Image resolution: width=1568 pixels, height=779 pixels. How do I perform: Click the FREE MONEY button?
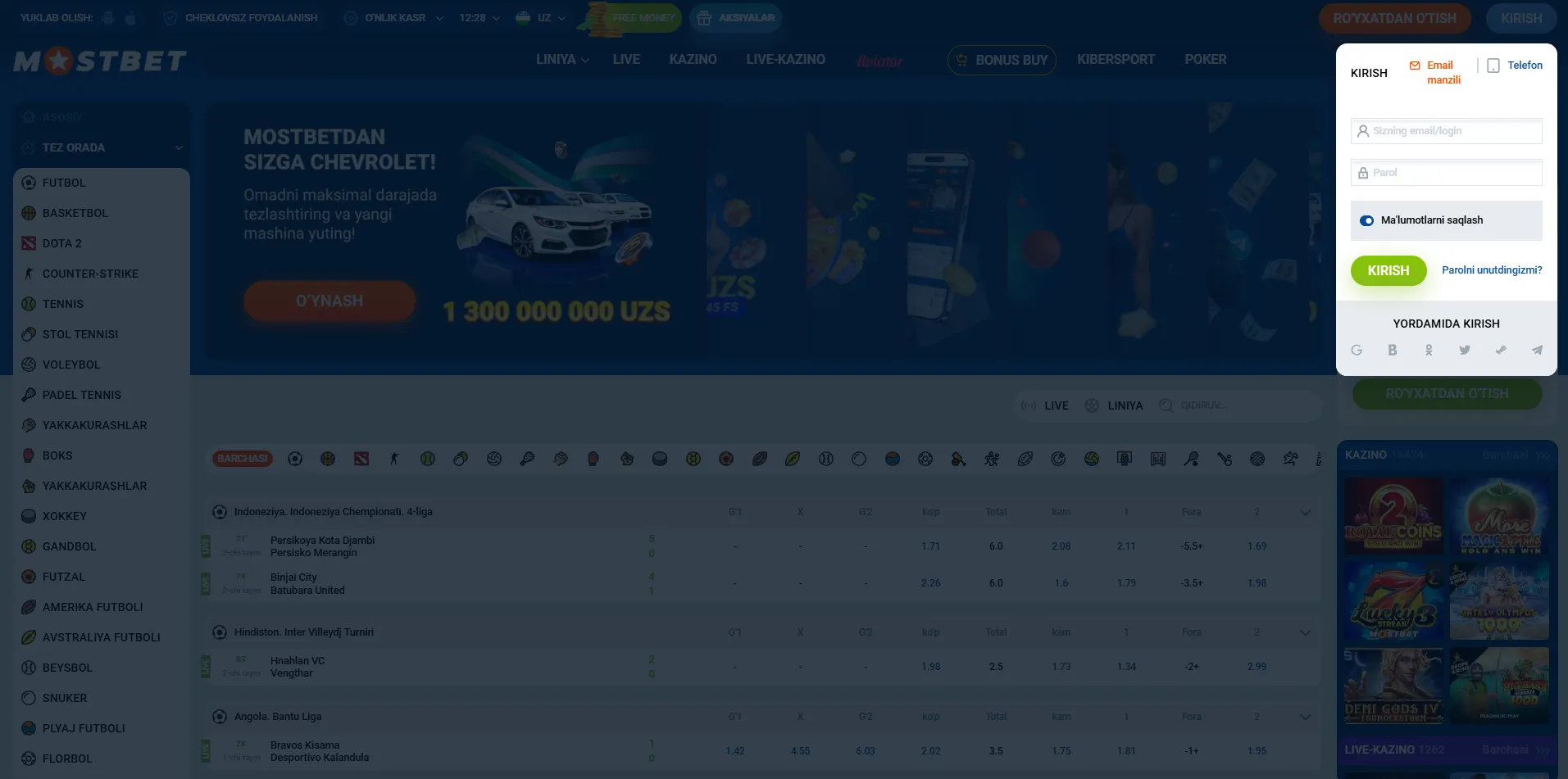pyautogui.click(x=631, y=18)
